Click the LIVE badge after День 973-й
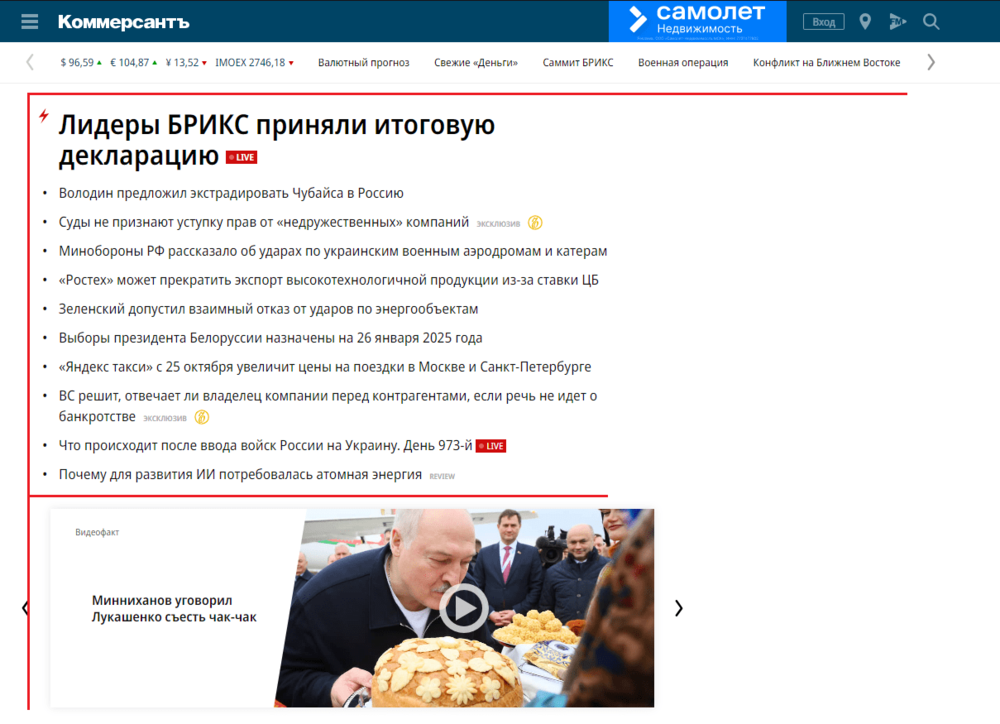1000x724 pixels. click(491, 446)
